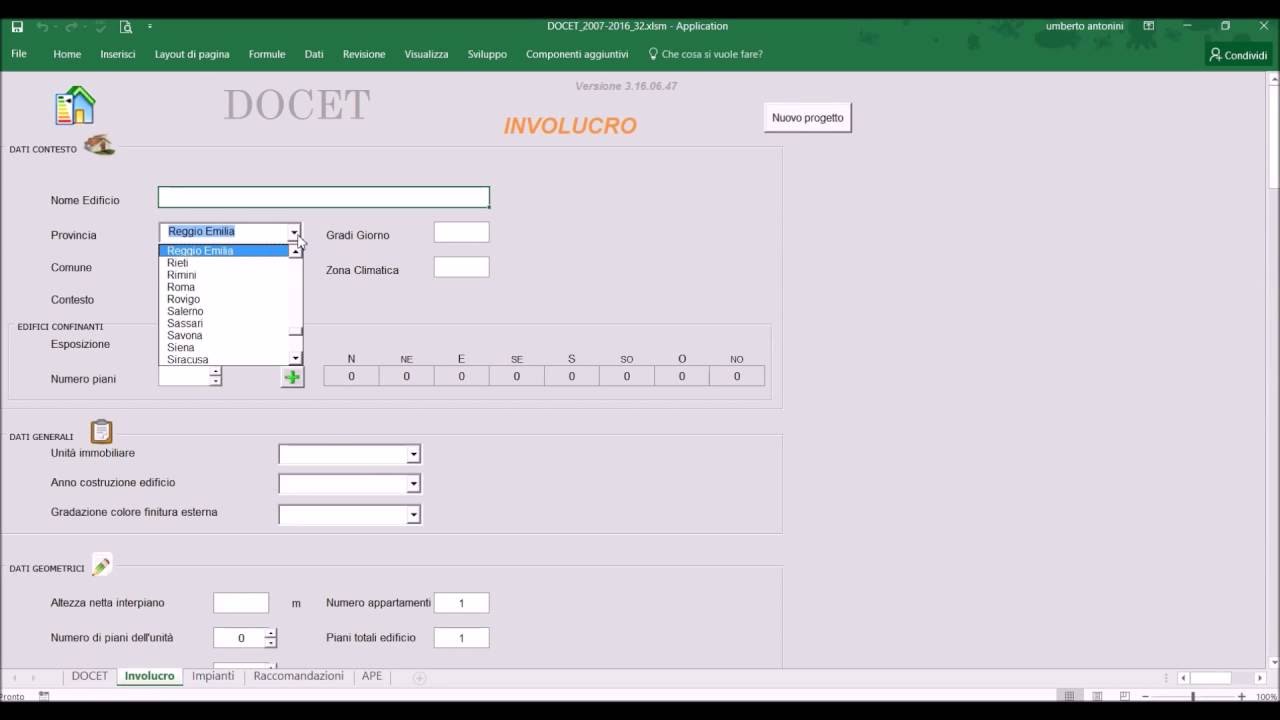Click province list scroll up arrow
The height and width of the screenshot is (720, 1280).
295,252
